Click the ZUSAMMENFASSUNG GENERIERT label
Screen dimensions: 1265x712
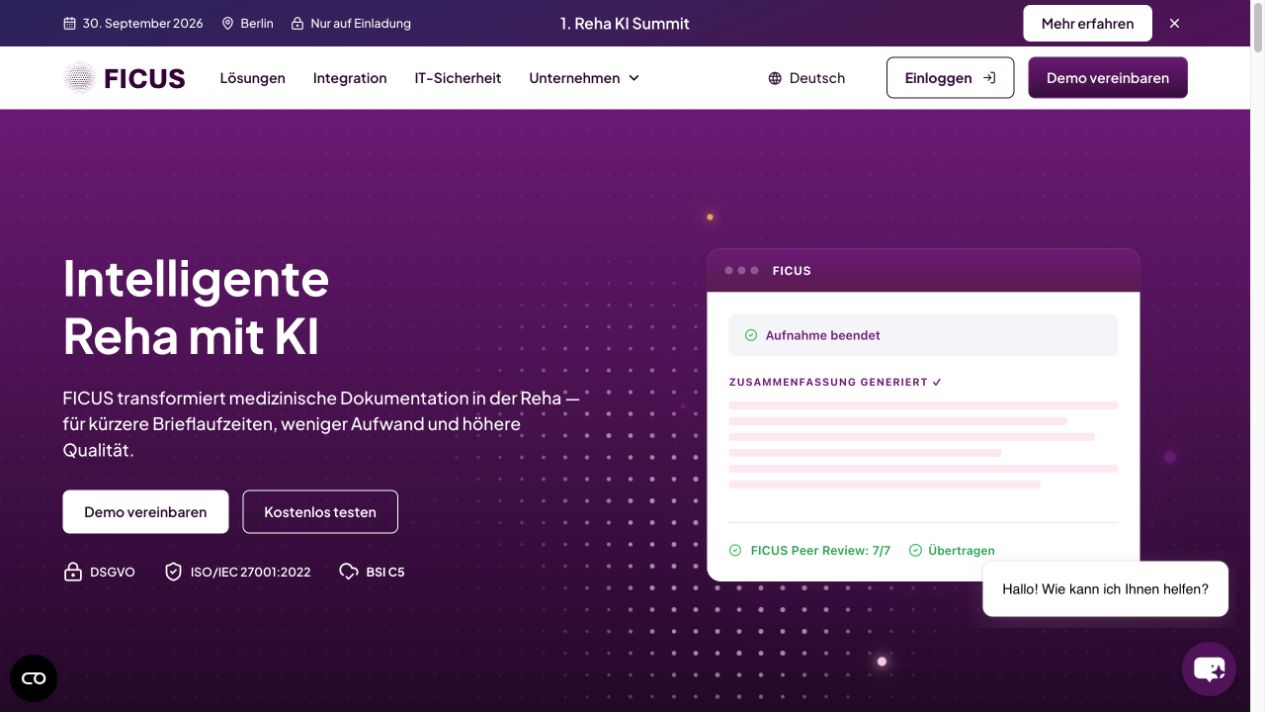(x=828, y=382)
